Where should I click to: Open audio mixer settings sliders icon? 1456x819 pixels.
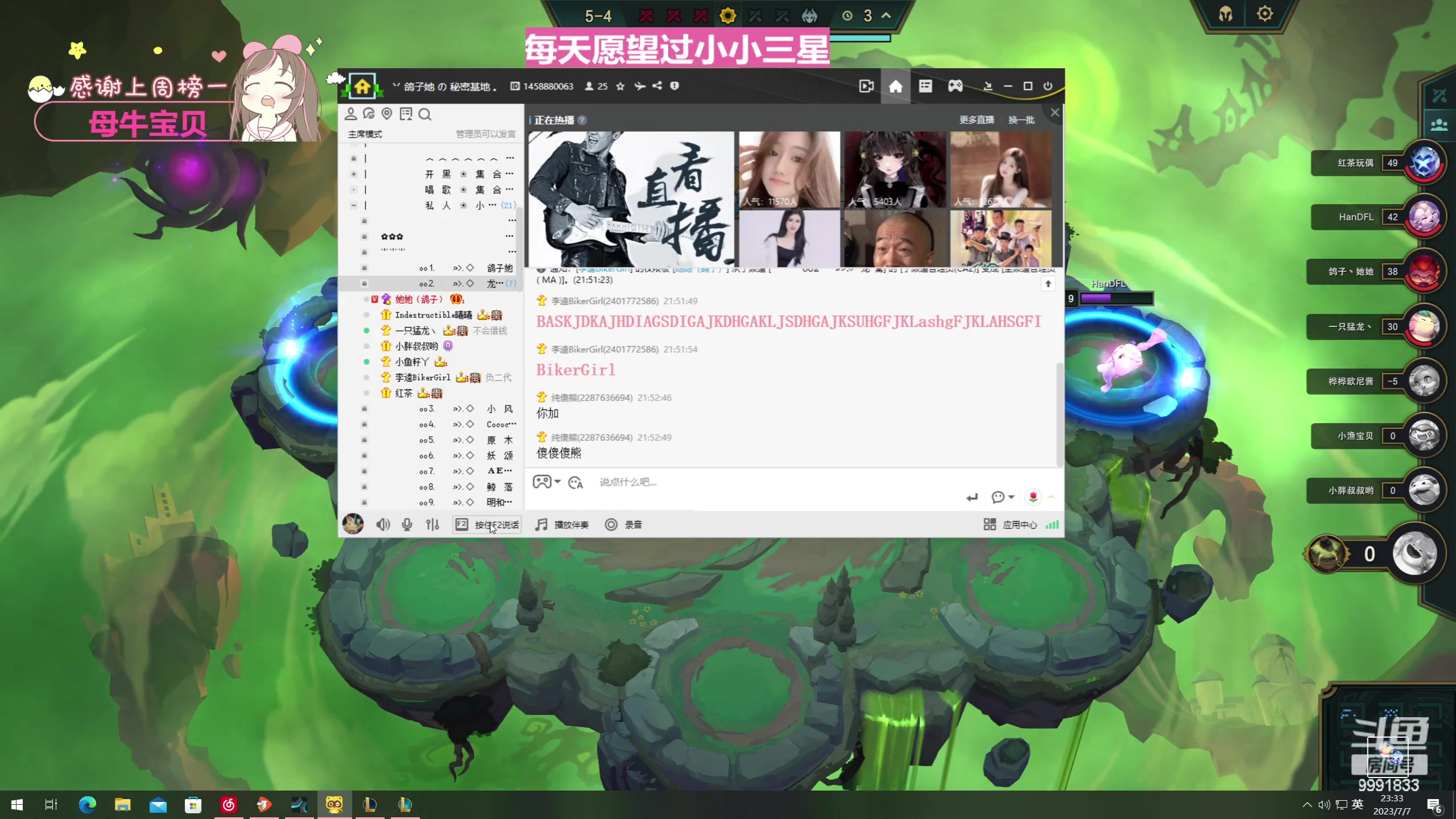(432, 524)
